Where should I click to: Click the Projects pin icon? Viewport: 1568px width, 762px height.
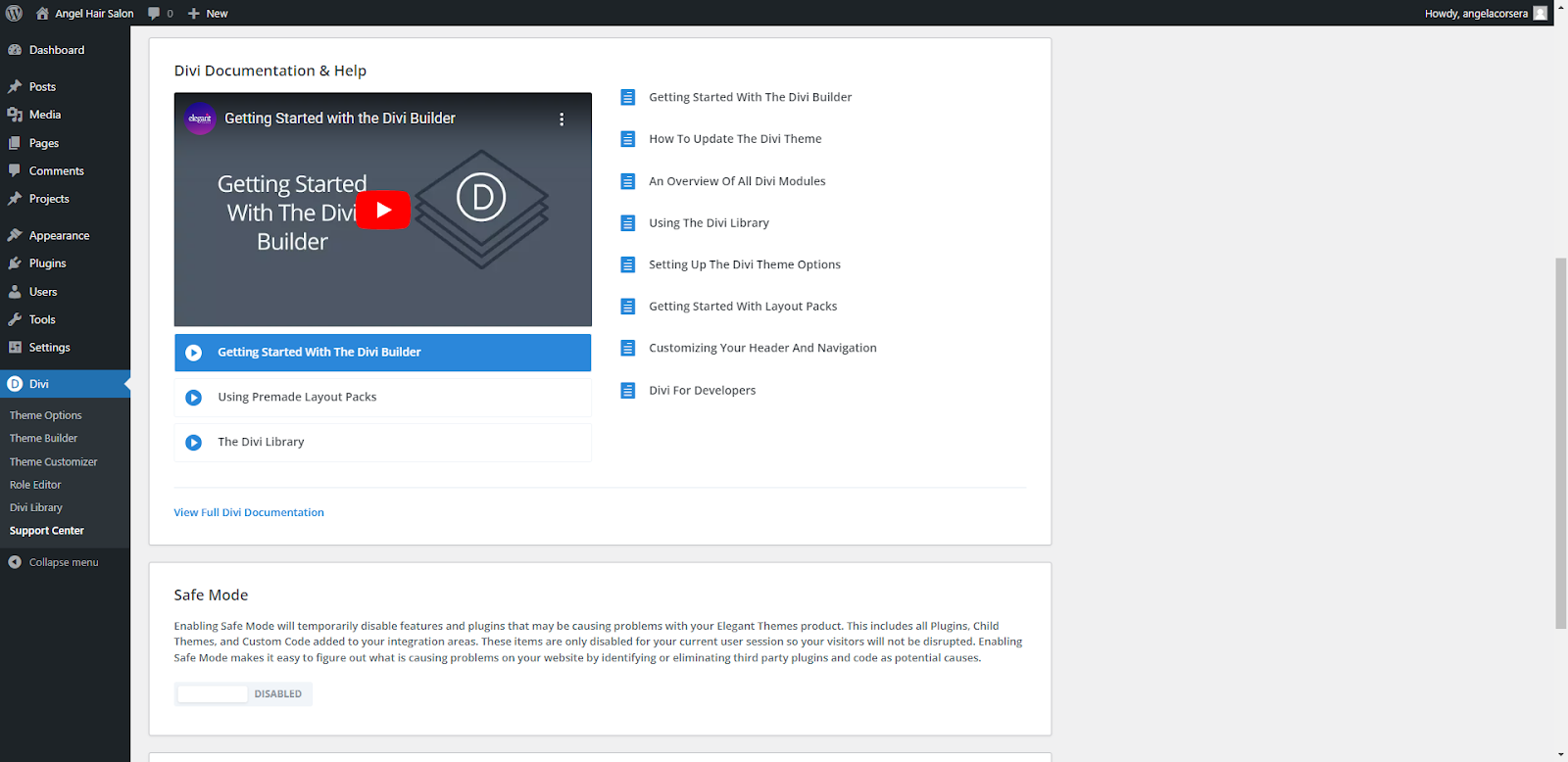coord(15,199)
